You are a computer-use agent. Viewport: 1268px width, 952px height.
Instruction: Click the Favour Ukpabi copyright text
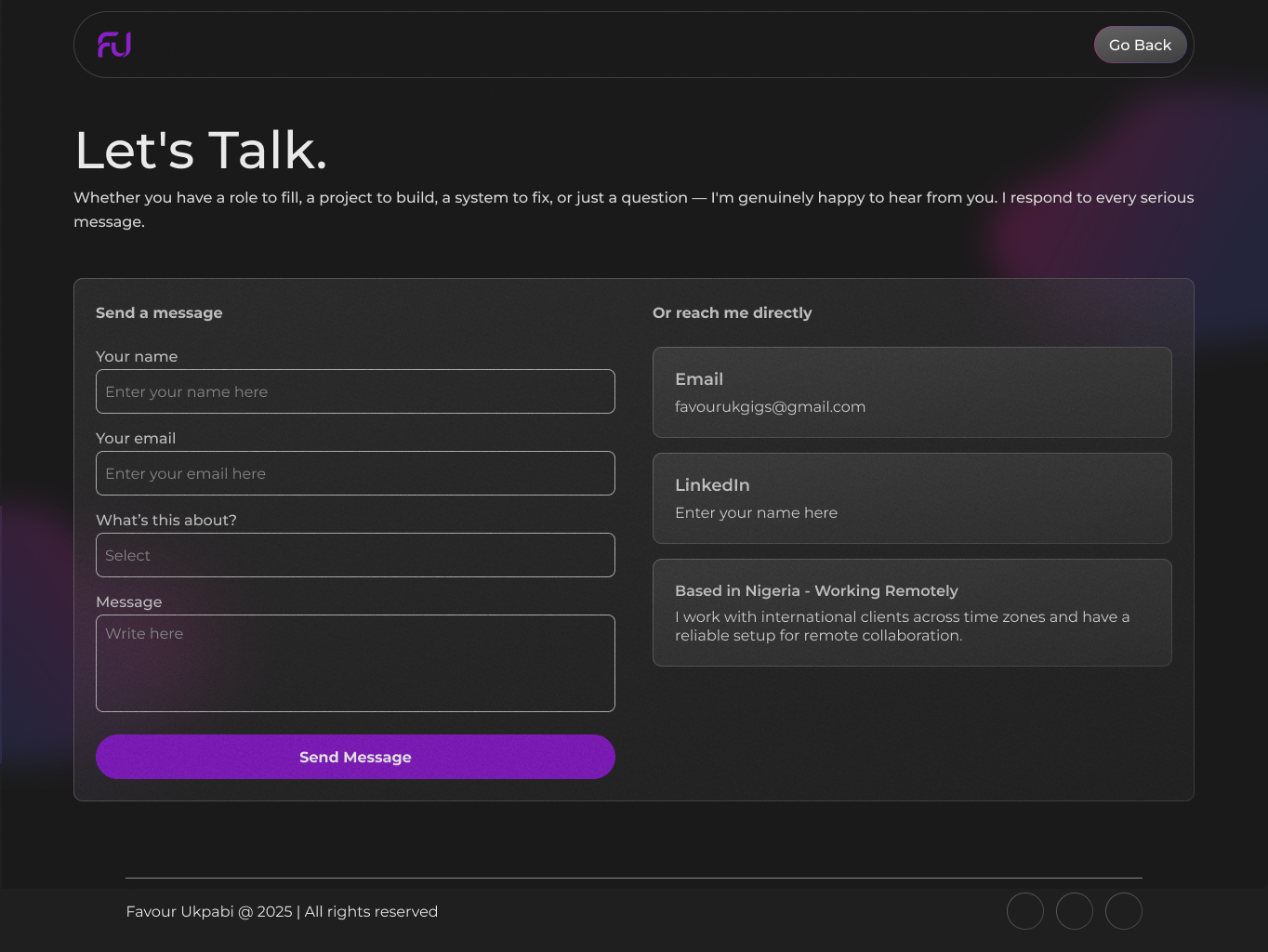(282, 911)
